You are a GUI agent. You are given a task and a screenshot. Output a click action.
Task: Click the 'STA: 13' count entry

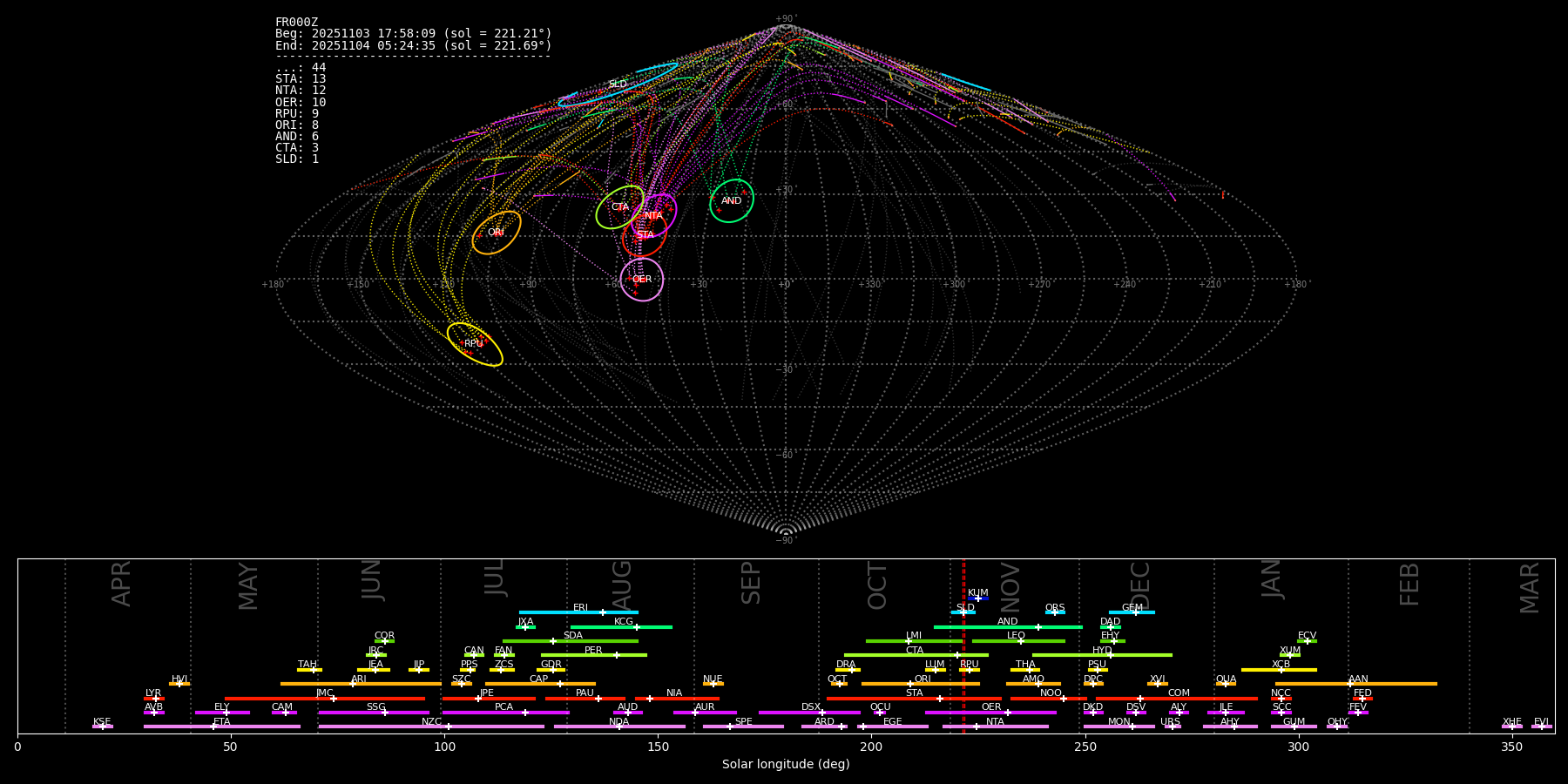[x=301, y=79]
